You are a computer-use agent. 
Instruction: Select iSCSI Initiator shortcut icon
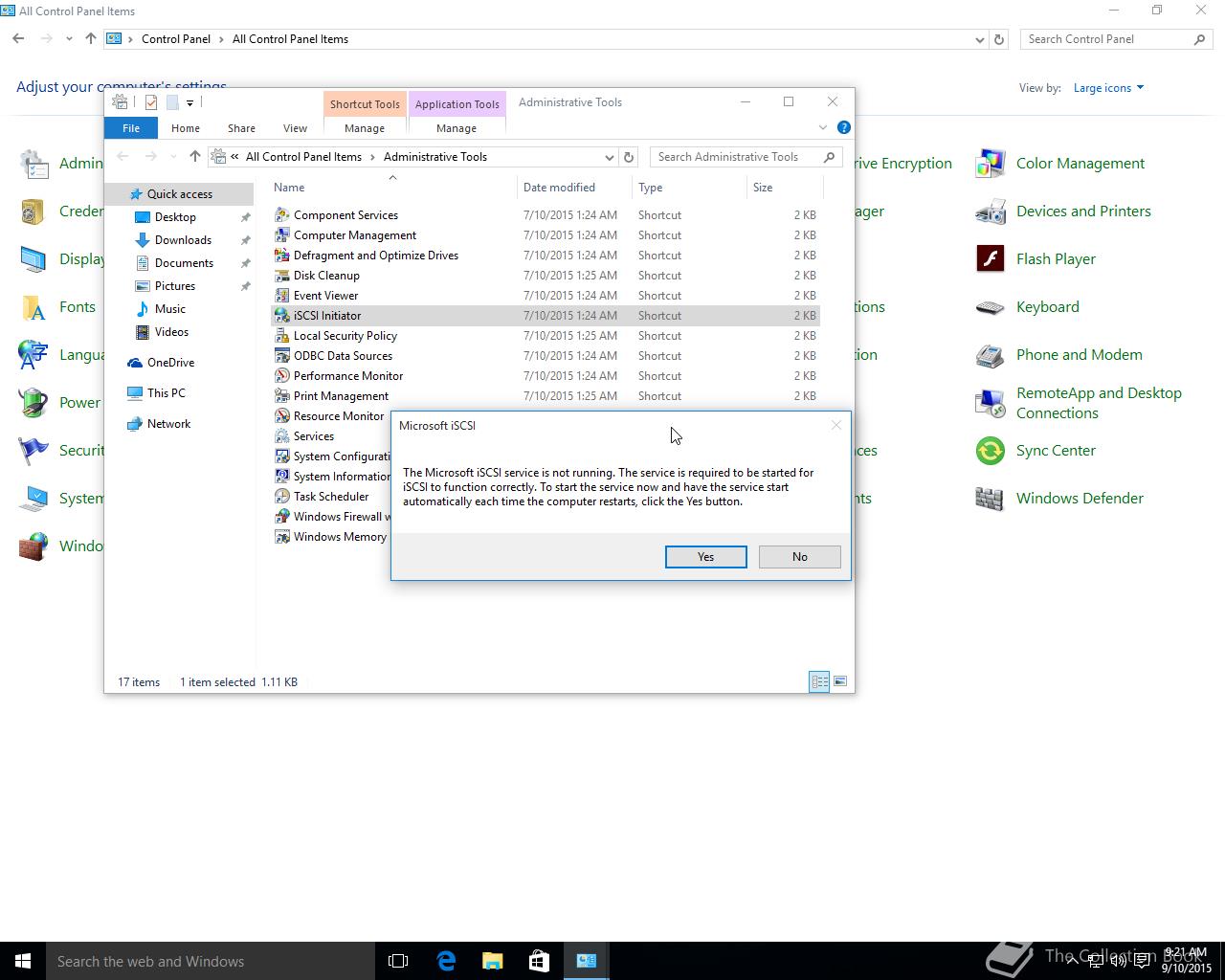pos(282,316)
